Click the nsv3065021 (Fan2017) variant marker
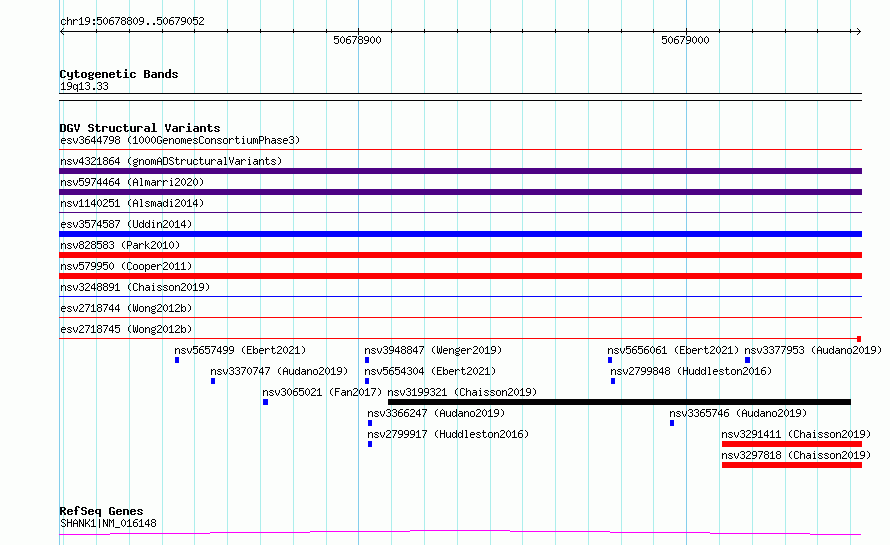The image size is (890, 545). coord(265,402)
